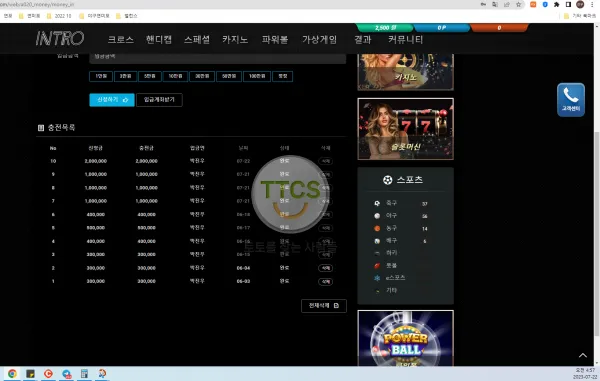This screenshot has height=381, width=600.
Task: Select 농구 basketball in sports list
Action: 391,228
